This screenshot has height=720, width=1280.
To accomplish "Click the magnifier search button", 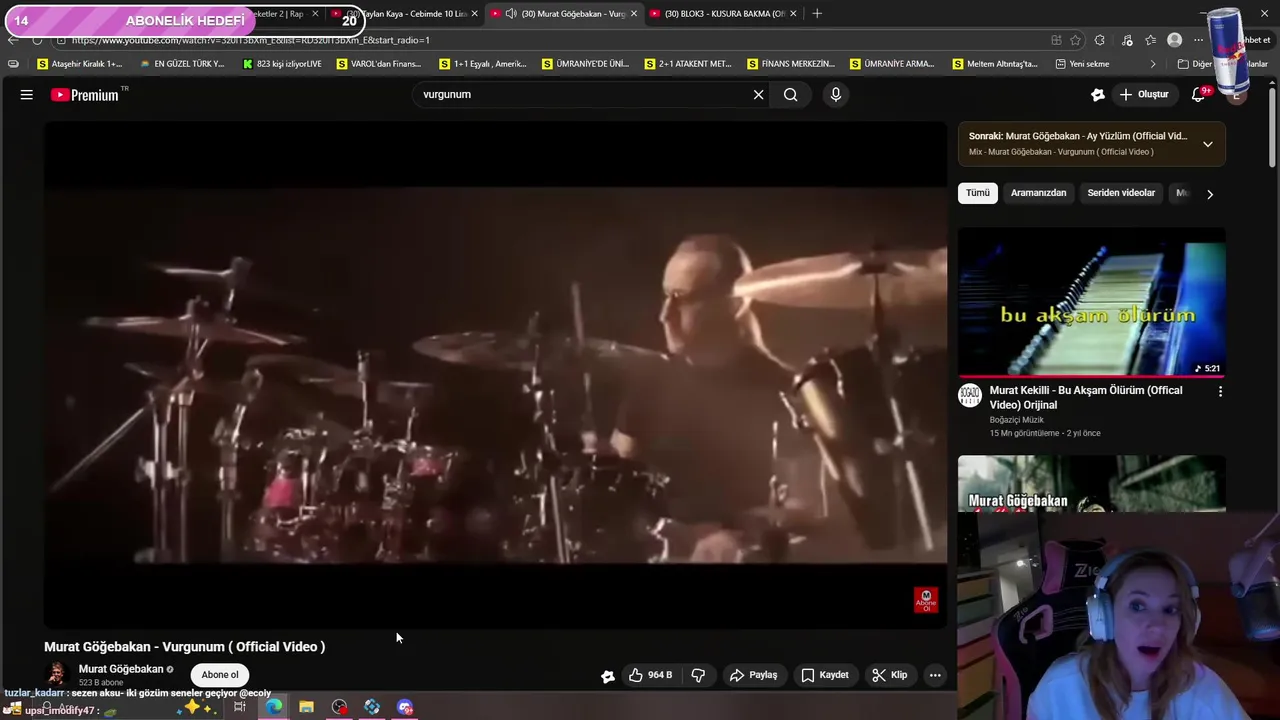I will pyautogui.click(x=790, y=95).
